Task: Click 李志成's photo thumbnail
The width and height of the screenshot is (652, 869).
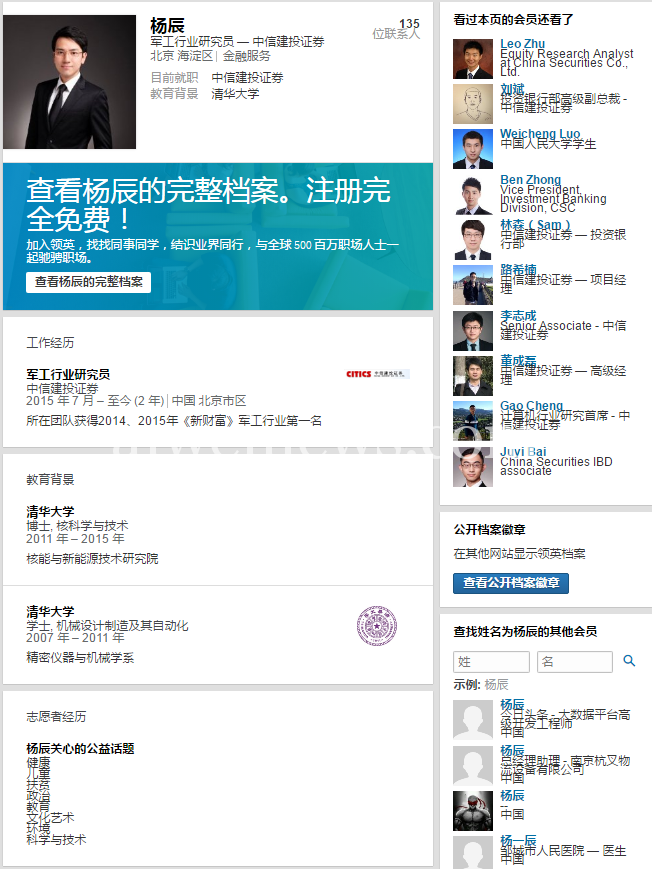Action: (473, 331)
